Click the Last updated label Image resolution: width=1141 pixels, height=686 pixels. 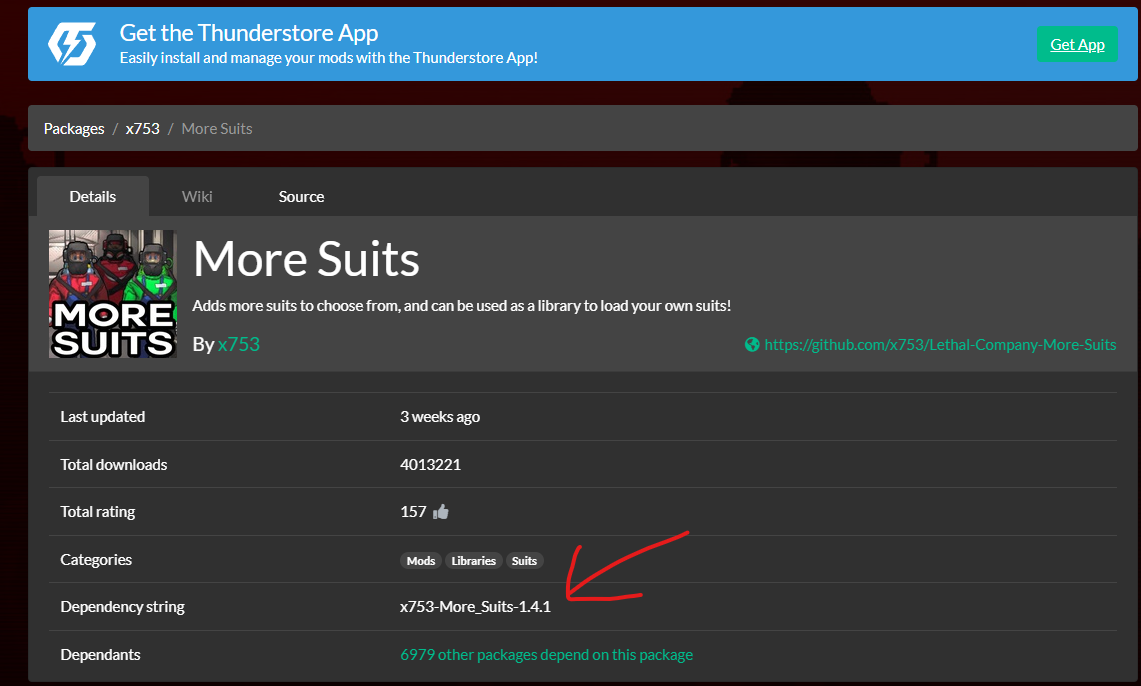click(103, 417)
